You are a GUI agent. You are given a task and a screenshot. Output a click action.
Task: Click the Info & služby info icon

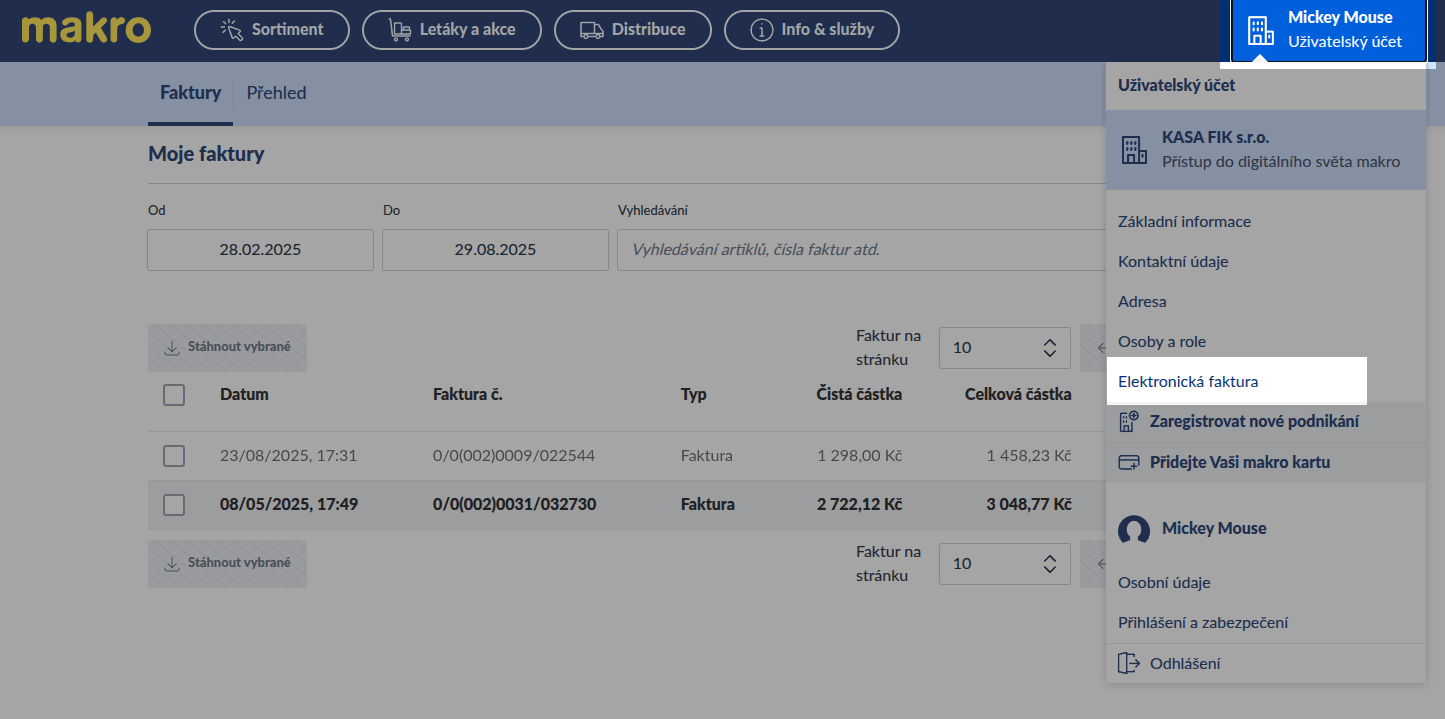pyautogui.click(x=762, y=30)
